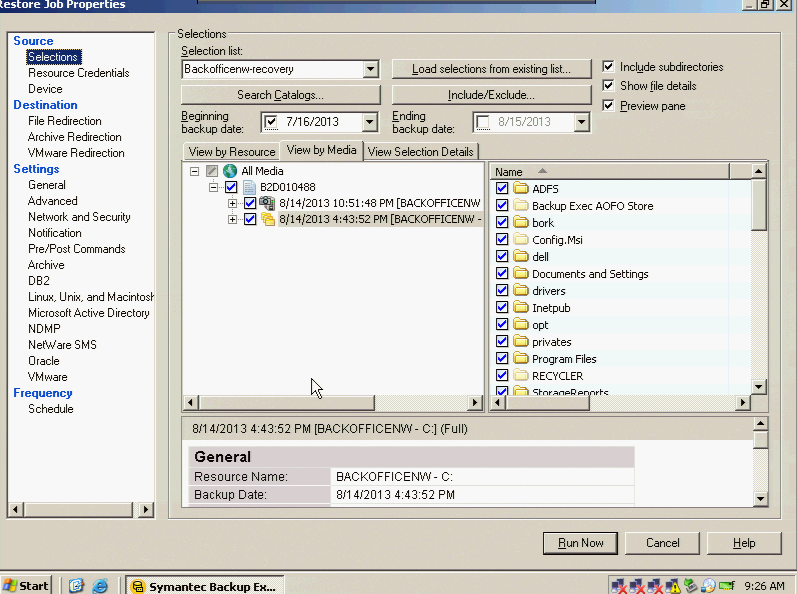Image resolution: width=798 pixels, height=594 pixels.
Task: Open Microsoft Active Directory settings
Action: (x=89, y=313)
